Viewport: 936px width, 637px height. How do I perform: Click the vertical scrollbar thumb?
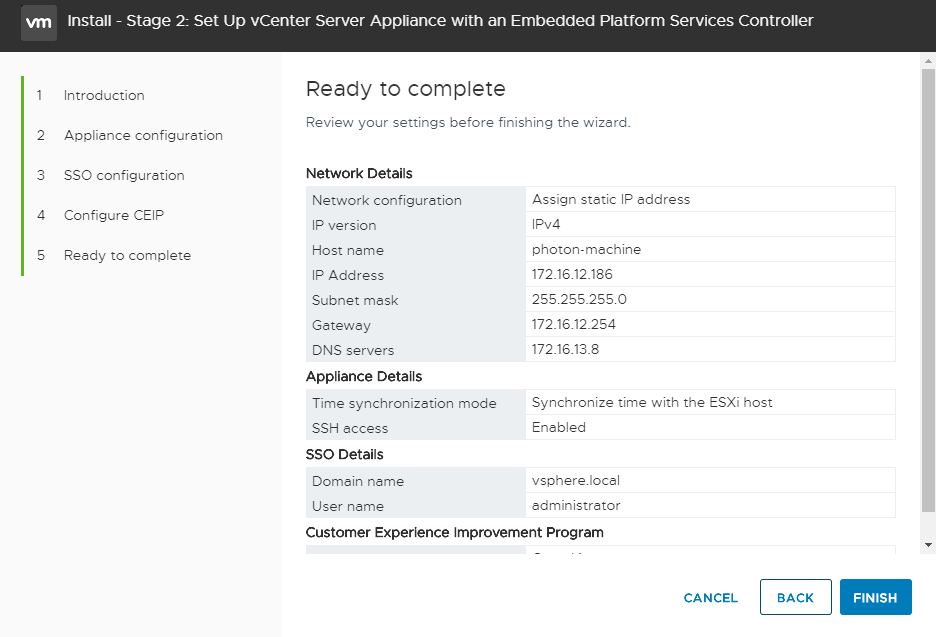tap(927, 290)
